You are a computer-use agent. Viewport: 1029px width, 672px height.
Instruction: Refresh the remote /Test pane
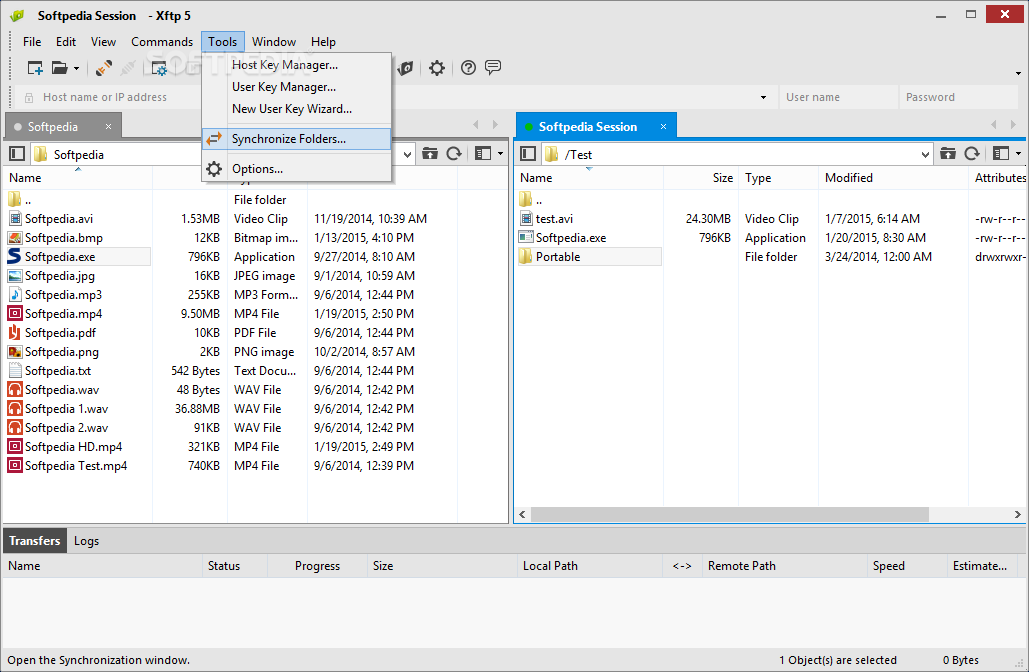972,154
